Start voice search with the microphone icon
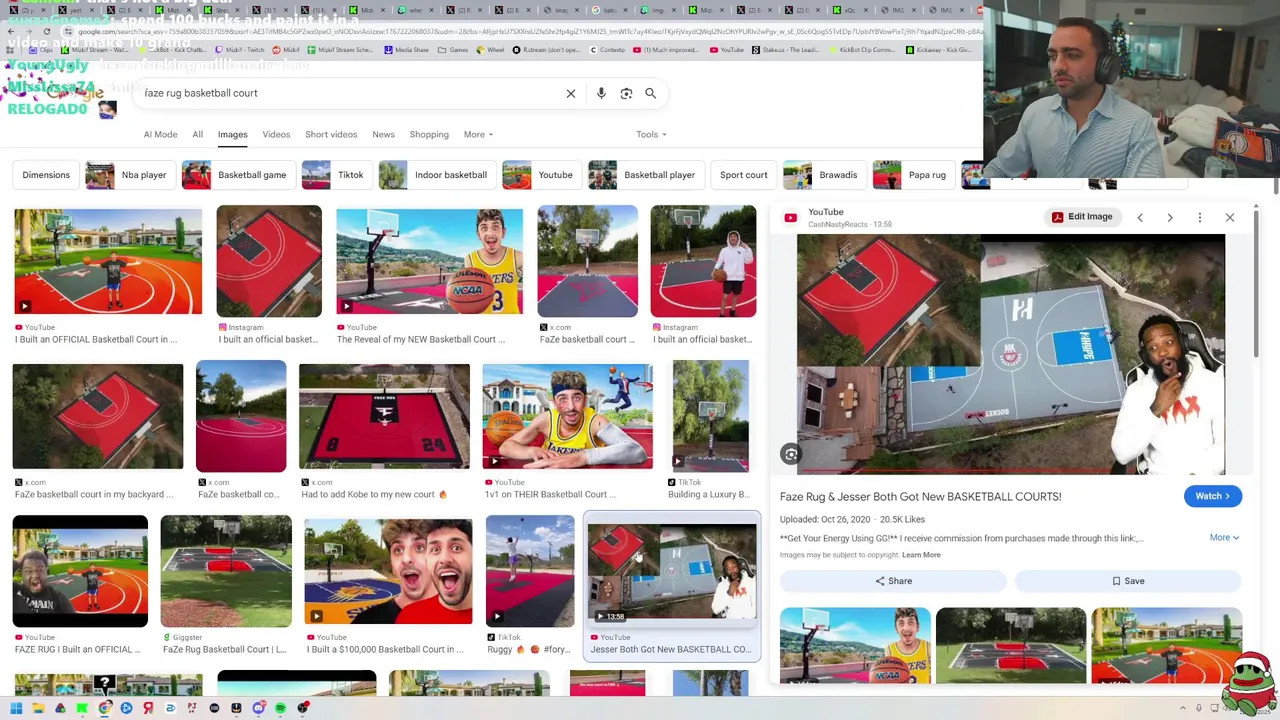 [601, 93]
